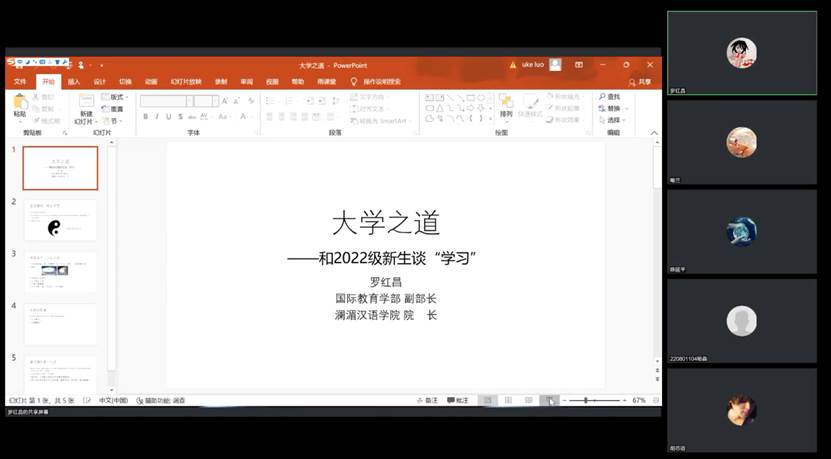
Task: Open the Design (设计) ribbon tab
Action: [x=100, y=82]
